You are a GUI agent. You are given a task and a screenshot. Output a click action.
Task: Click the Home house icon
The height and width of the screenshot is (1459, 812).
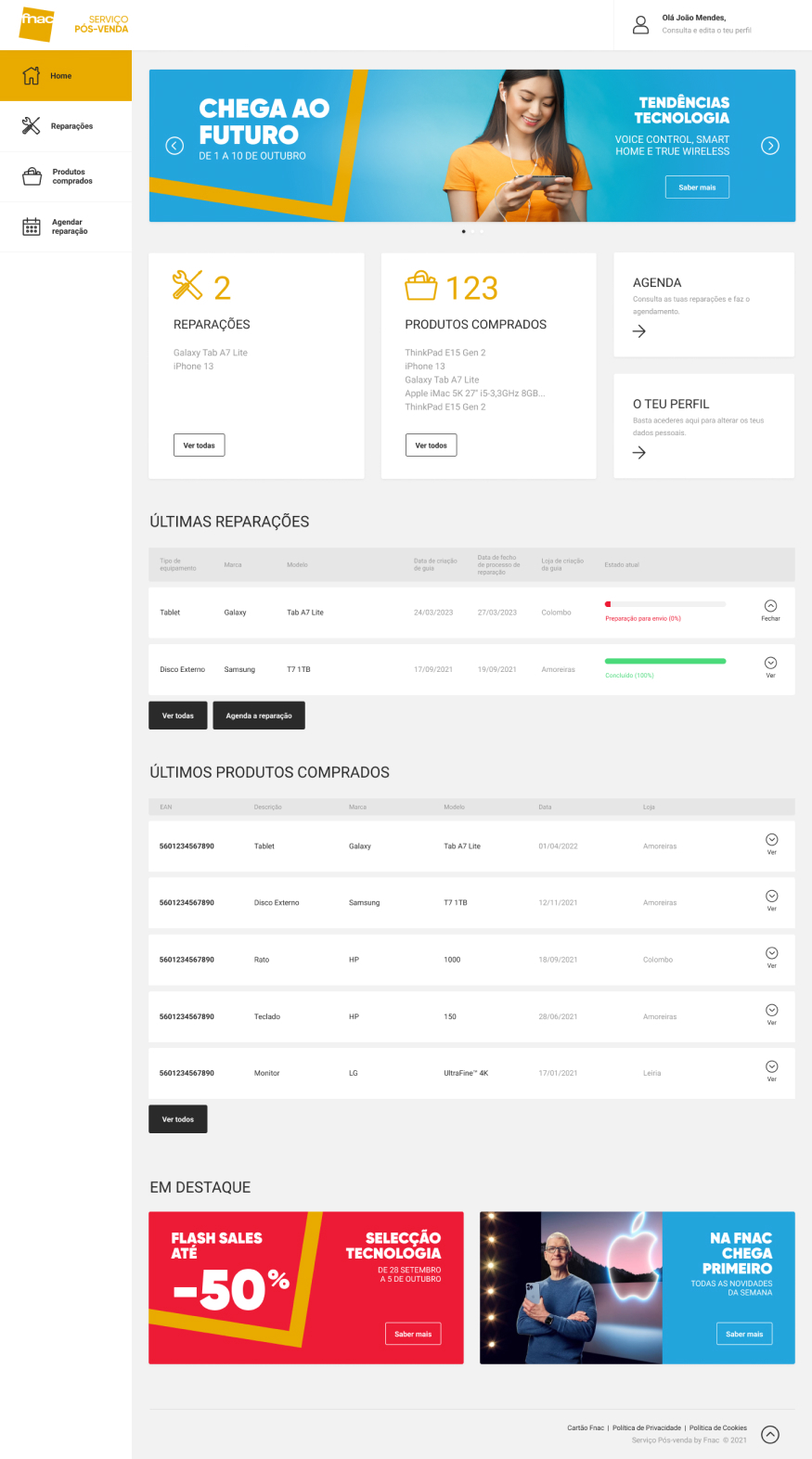tap(31, 76)
